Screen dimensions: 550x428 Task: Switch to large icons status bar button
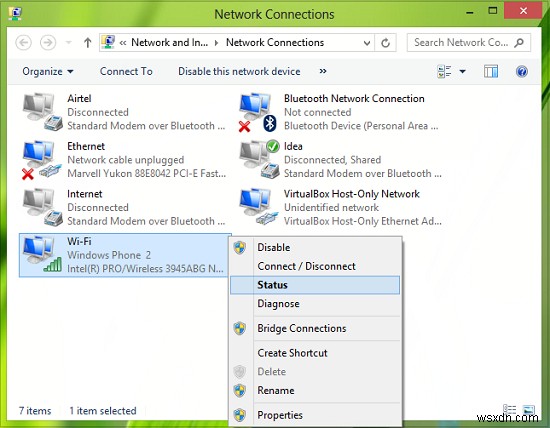click(x=528, y=409)
